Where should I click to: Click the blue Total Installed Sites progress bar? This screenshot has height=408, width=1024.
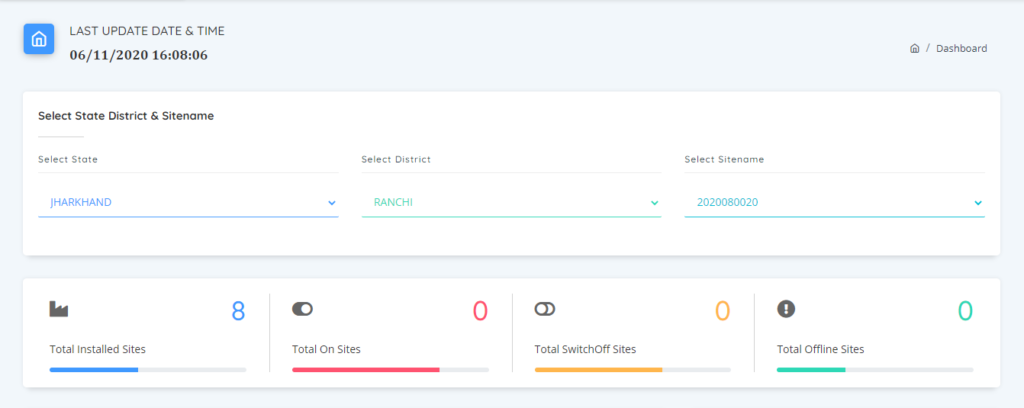click(148, 369)
